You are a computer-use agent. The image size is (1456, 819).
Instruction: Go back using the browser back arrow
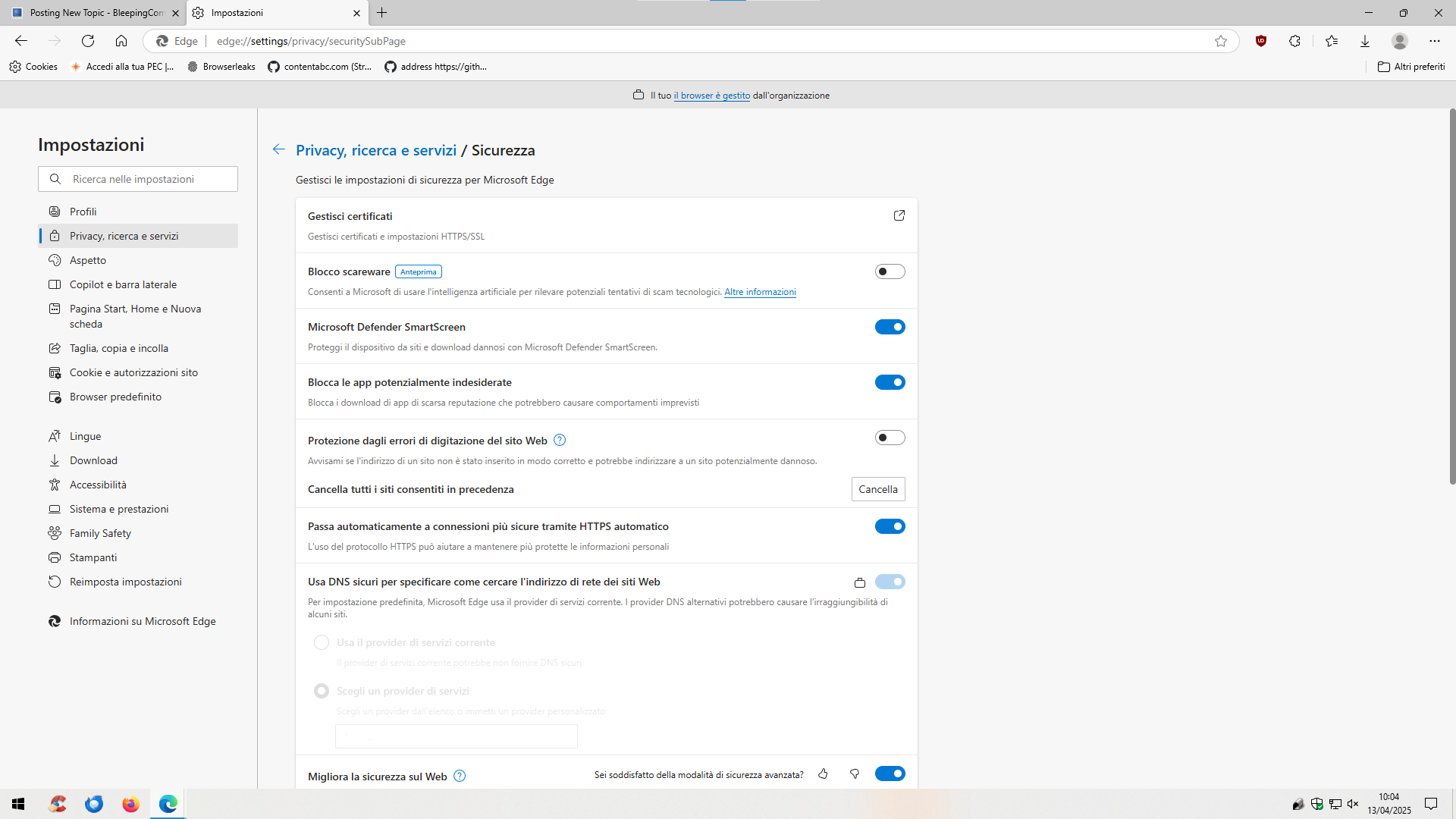pos(21,41)
